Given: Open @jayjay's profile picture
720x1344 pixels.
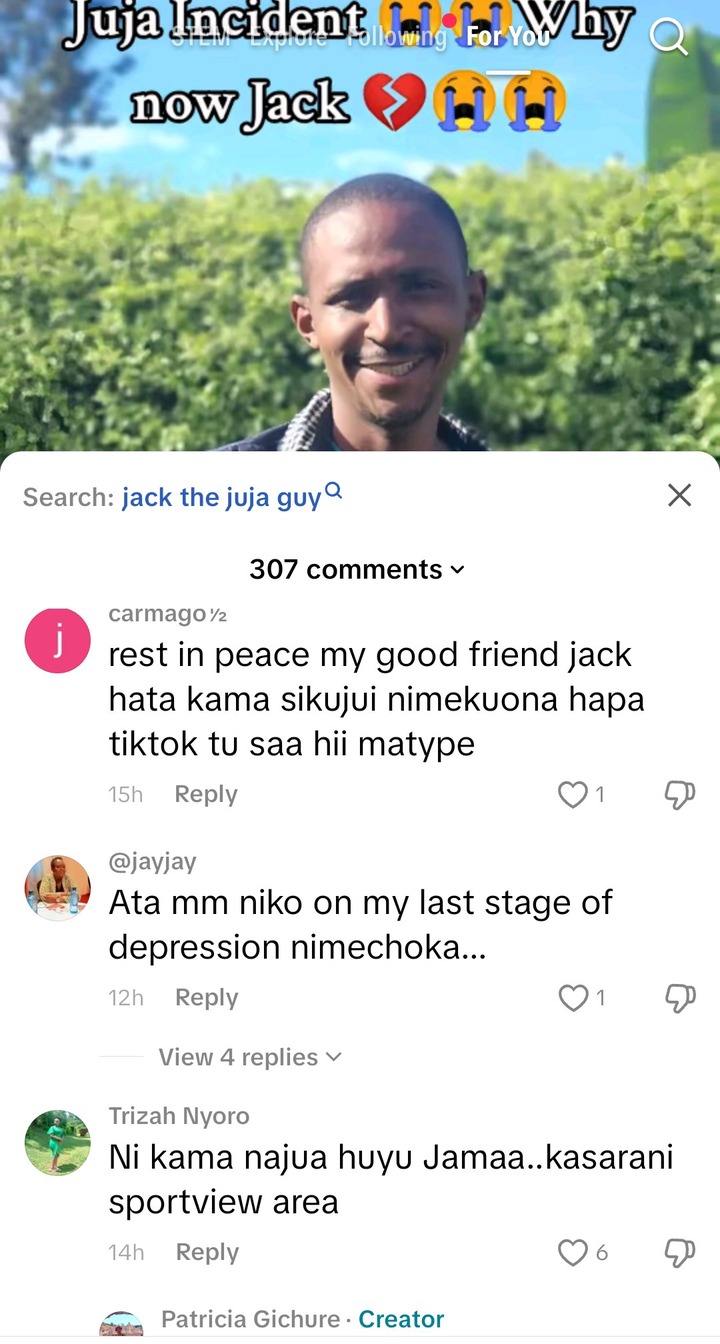Looking at the screenshot, I should (x=58, y=888).
